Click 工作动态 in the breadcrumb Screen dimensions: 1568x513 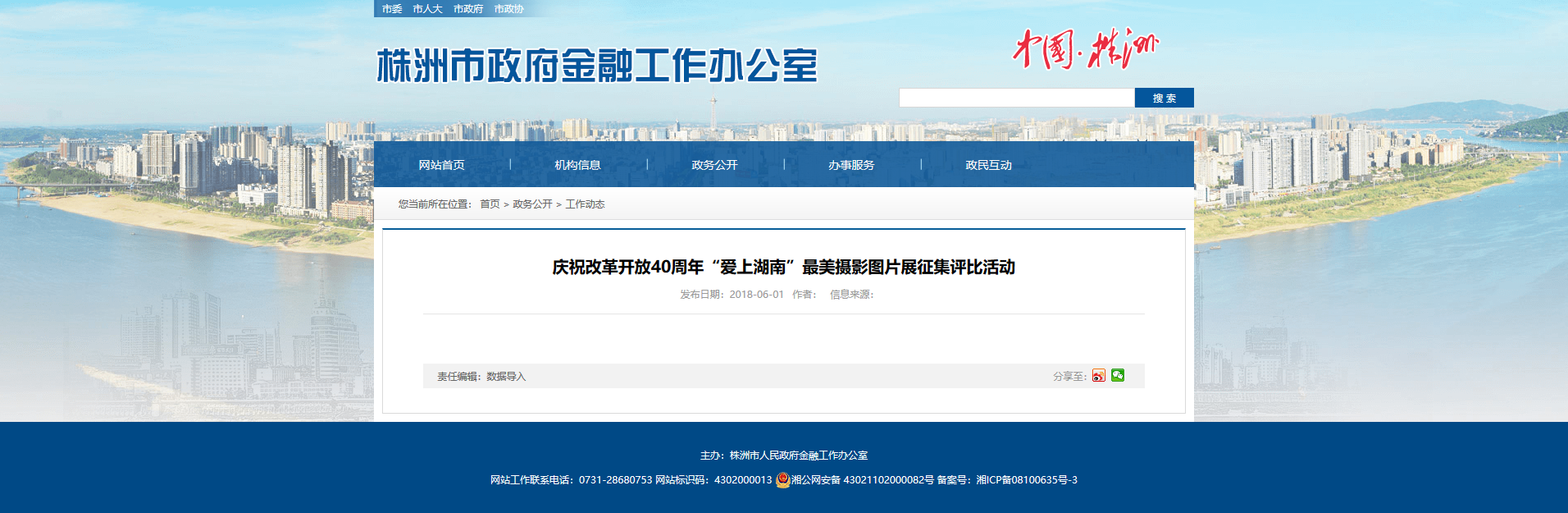pos(585,204)
